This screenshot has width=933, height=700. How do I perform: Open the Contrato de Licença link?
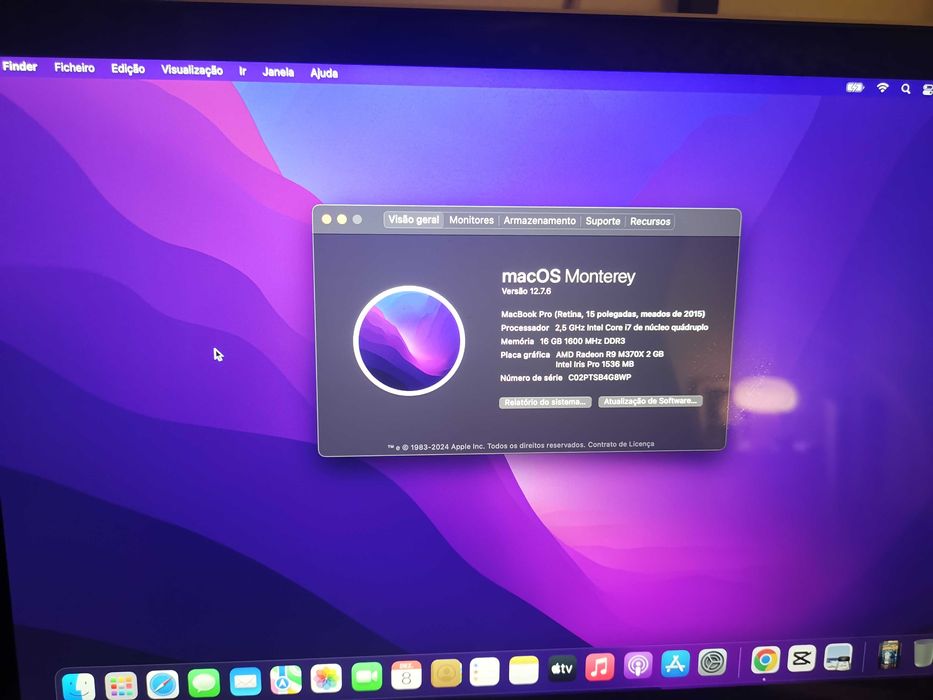pyautogui.click(x=621, y=444)
